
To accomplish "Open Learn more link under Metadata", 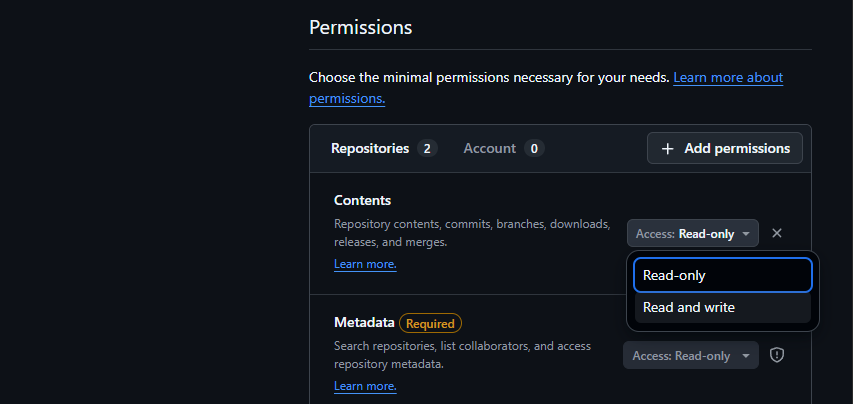I will click(x=365, y=386).
